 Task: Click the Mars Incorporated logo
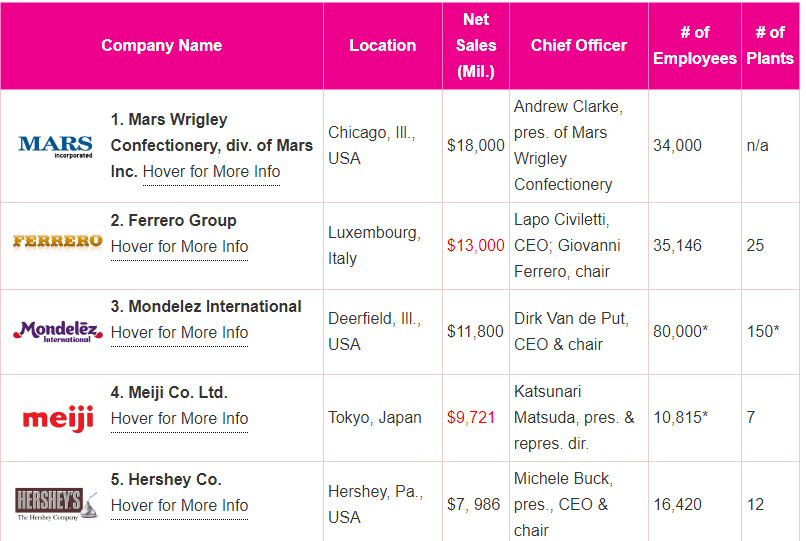coord(55,146)
